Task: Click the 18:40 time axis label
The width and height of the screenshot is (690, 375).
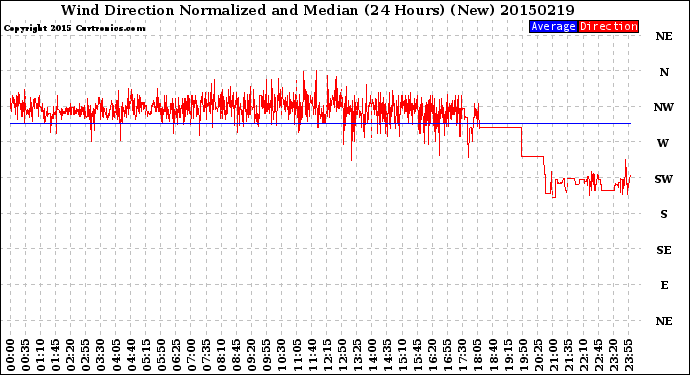Action: [x=493, y=355]
